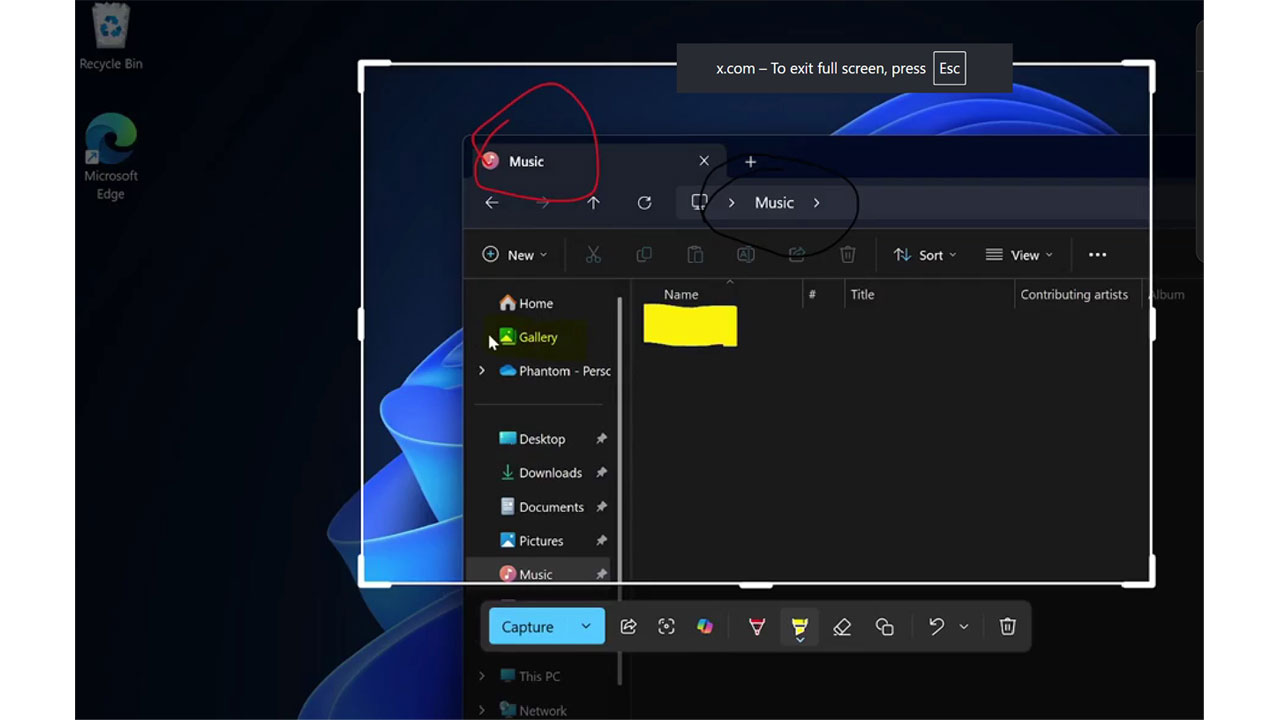Open See more options (three dots)
This screenshot has height=720, width=1280.
click(x=1097, y=255)
